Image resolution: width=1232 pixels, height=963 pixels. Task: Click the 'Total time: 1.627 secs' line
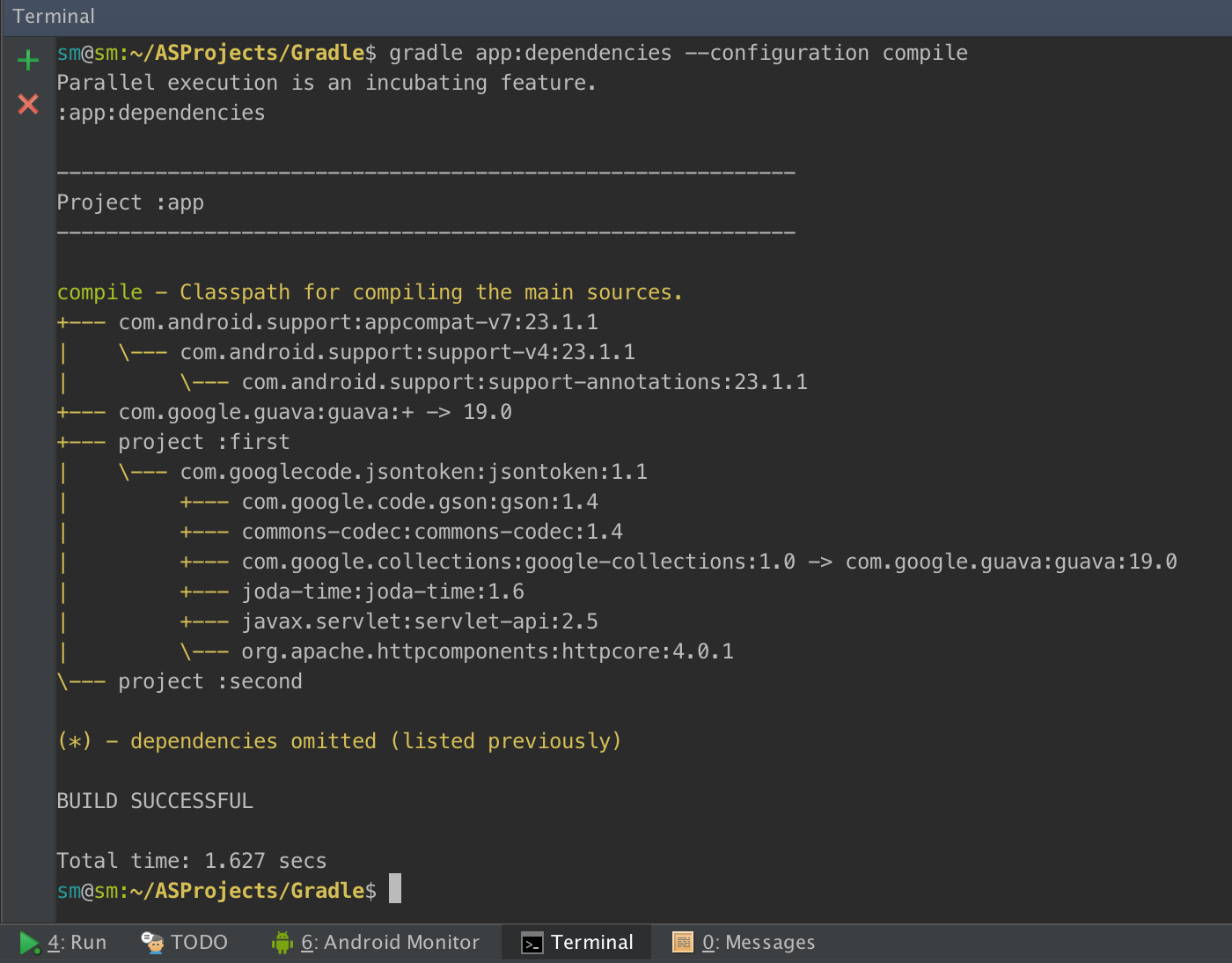[191, 861]
